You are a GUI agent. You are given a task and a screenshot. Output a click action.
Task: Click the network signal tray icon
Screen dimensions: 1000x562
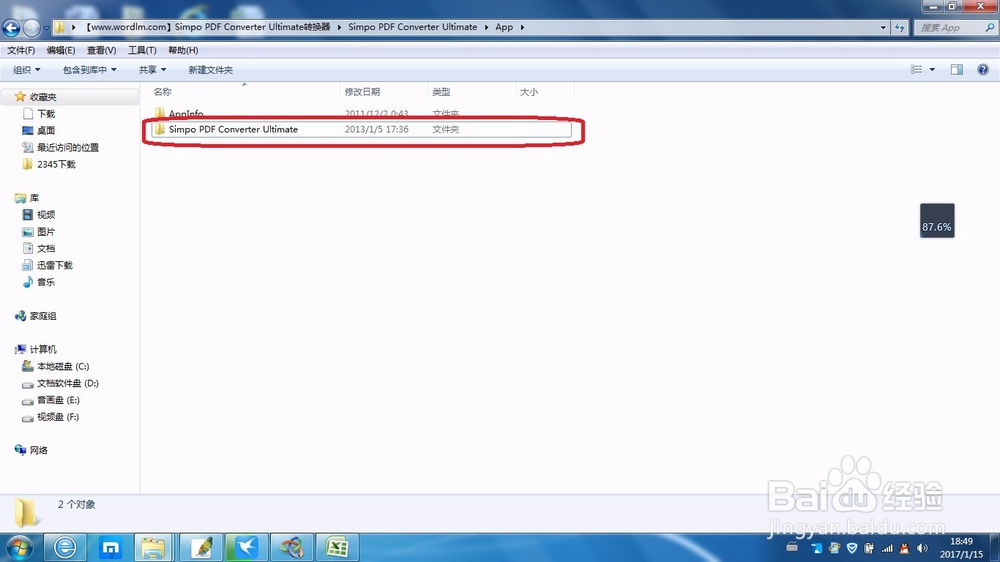pyautogui.click(x=887, y=548)
